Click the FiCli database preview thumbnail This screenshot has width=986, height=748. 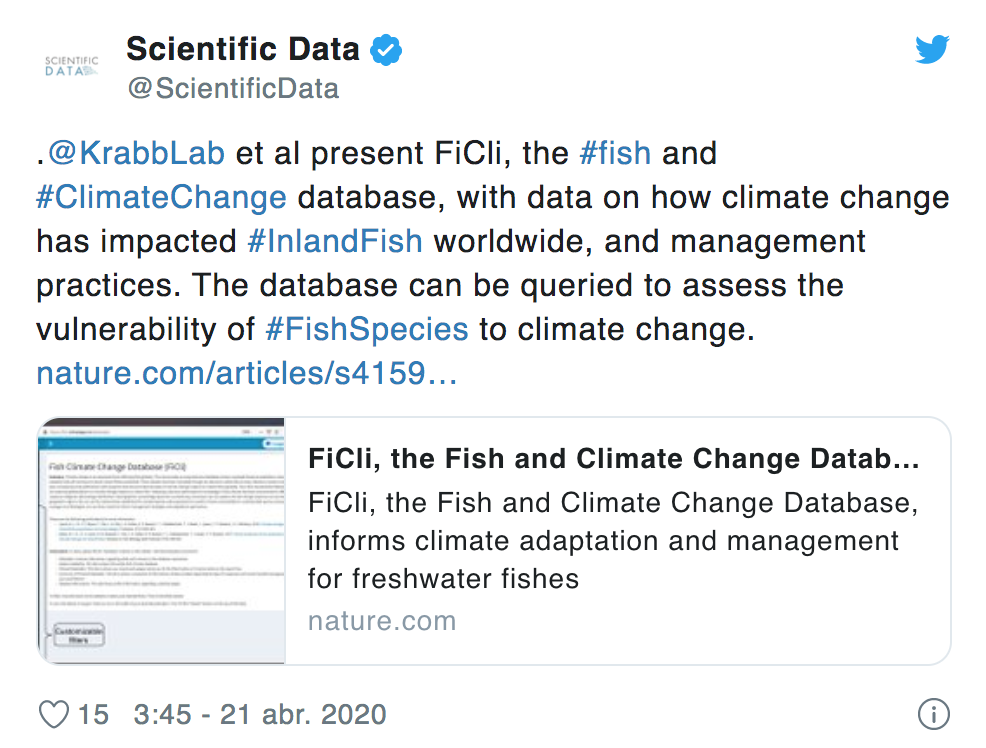coord(161,540)
